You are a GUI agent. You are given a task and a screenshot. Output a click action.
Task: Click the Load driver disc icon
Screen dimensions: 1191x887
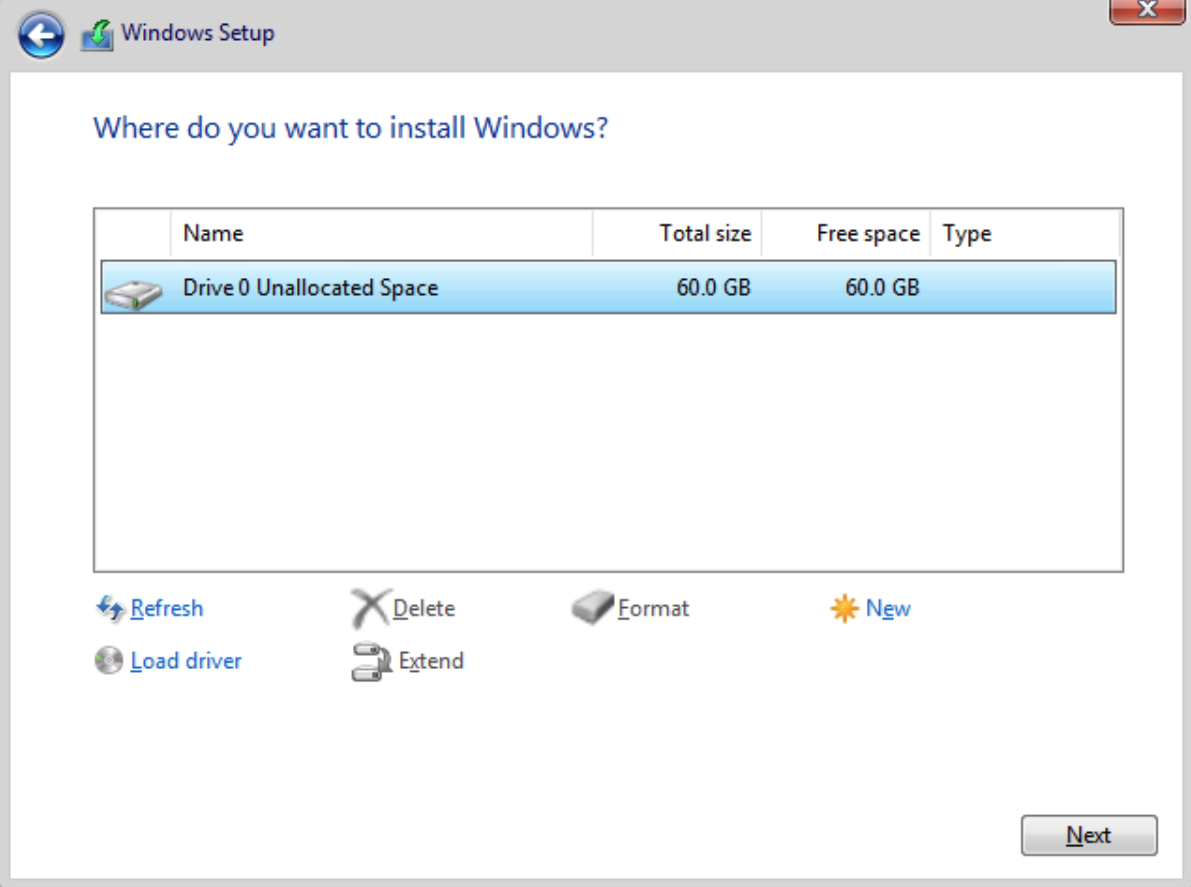[109, 661]
